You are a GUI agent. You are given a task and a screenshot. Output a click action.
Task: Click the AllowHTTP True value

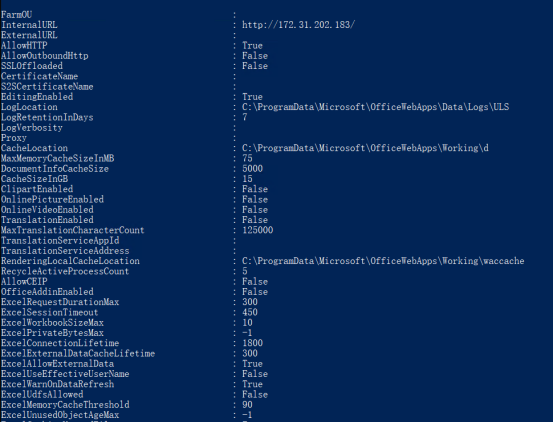click(252, 45)
